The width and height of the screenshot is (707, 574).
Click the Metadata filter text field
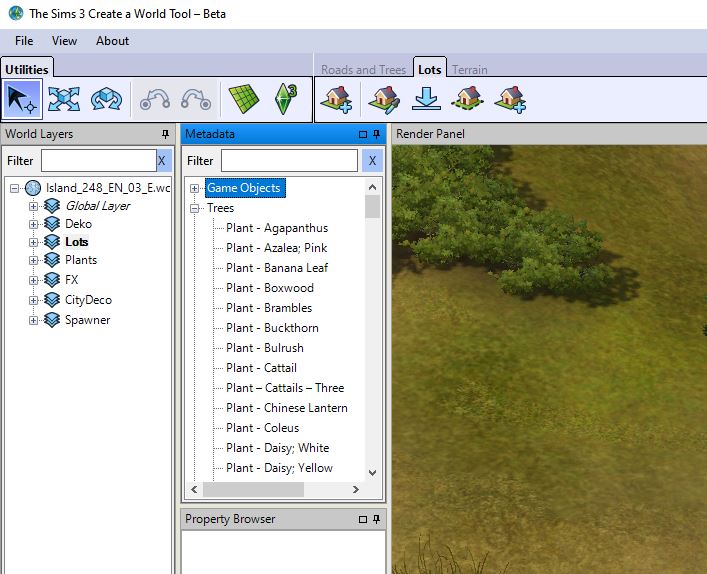click(x=288, y=160)
